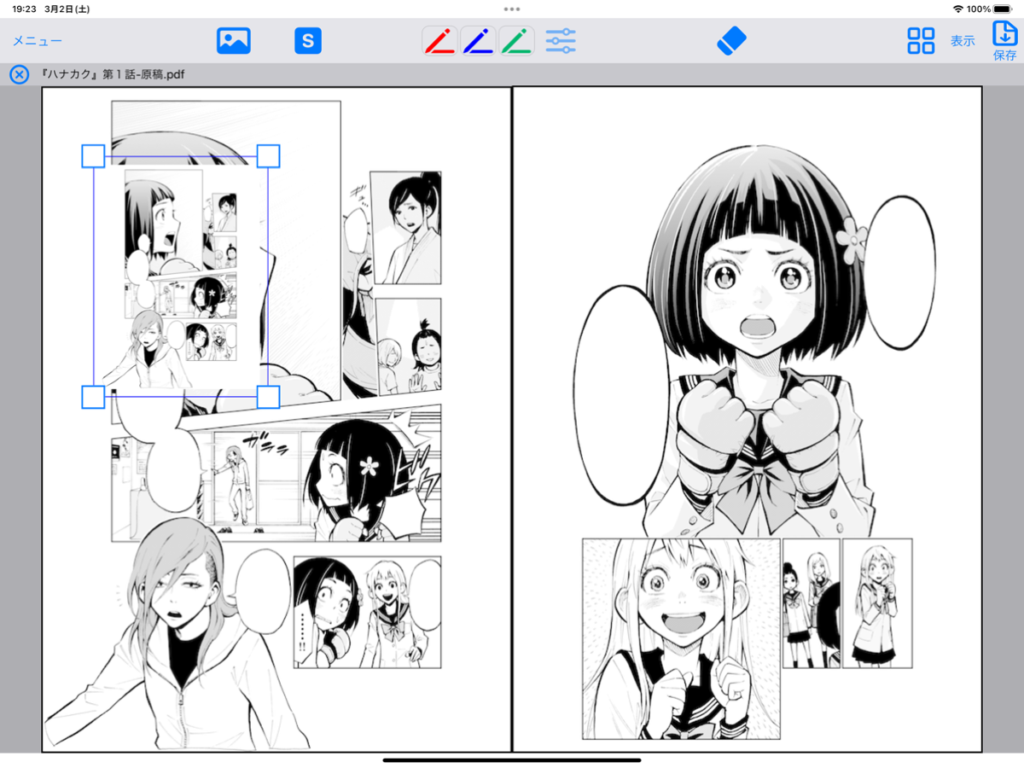
Task: Click the file name 『ハナカク』第1話-原稿.pdf
Action: [112, 74]
